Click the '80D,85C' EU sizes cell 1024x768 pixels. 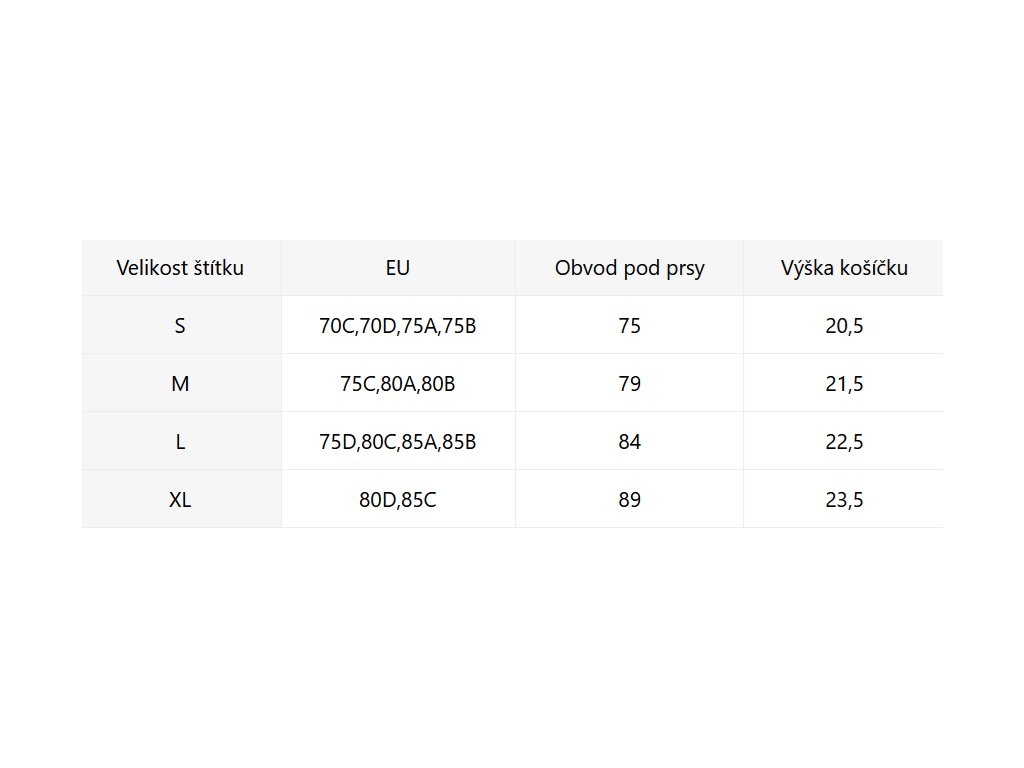(x=398, y=500)
